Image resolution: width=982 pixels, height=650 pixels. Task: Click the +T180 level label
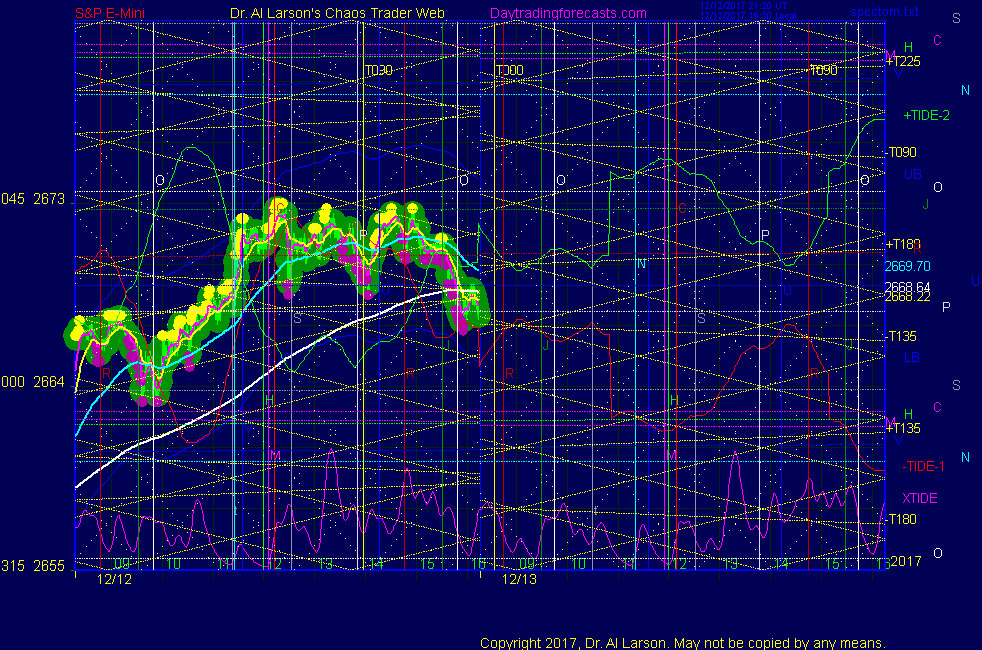903,244
